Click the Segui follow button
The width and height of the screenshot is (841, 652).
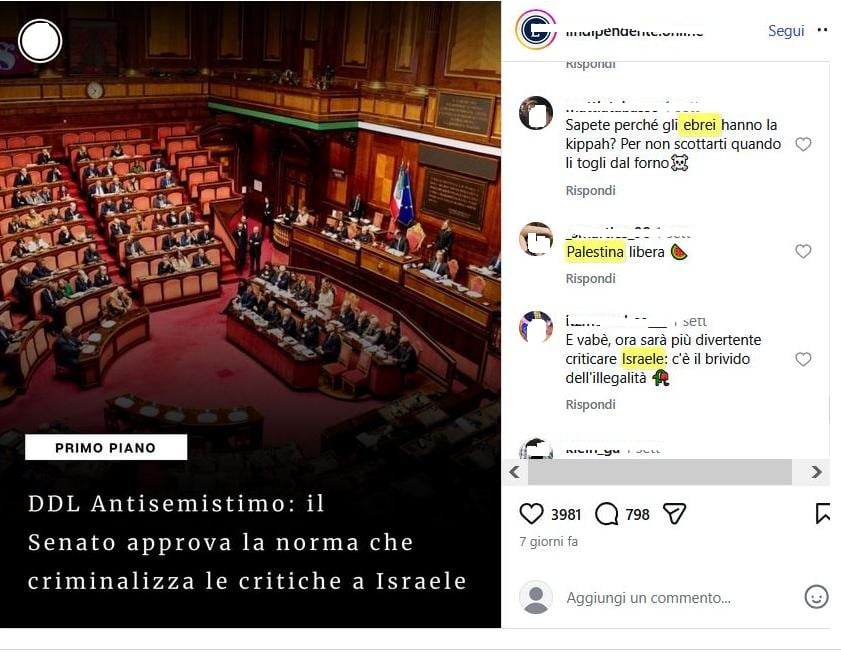point(786,31)
